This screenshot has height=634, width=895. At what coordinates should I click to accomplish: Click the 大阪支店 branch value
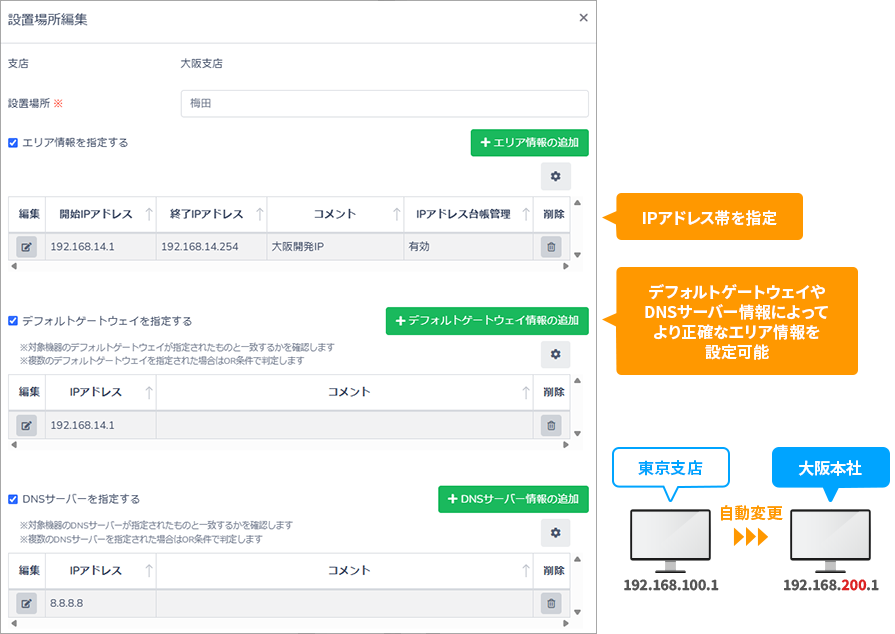(201, 63)
